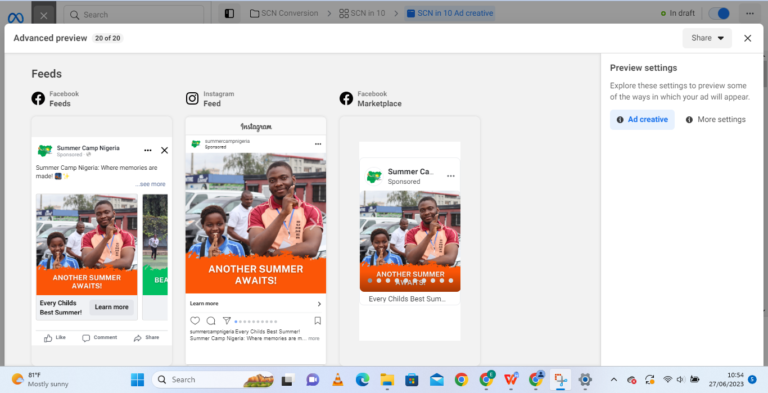Close the Advanced preview dialog
768x393 pixels.
coord(747,38)
